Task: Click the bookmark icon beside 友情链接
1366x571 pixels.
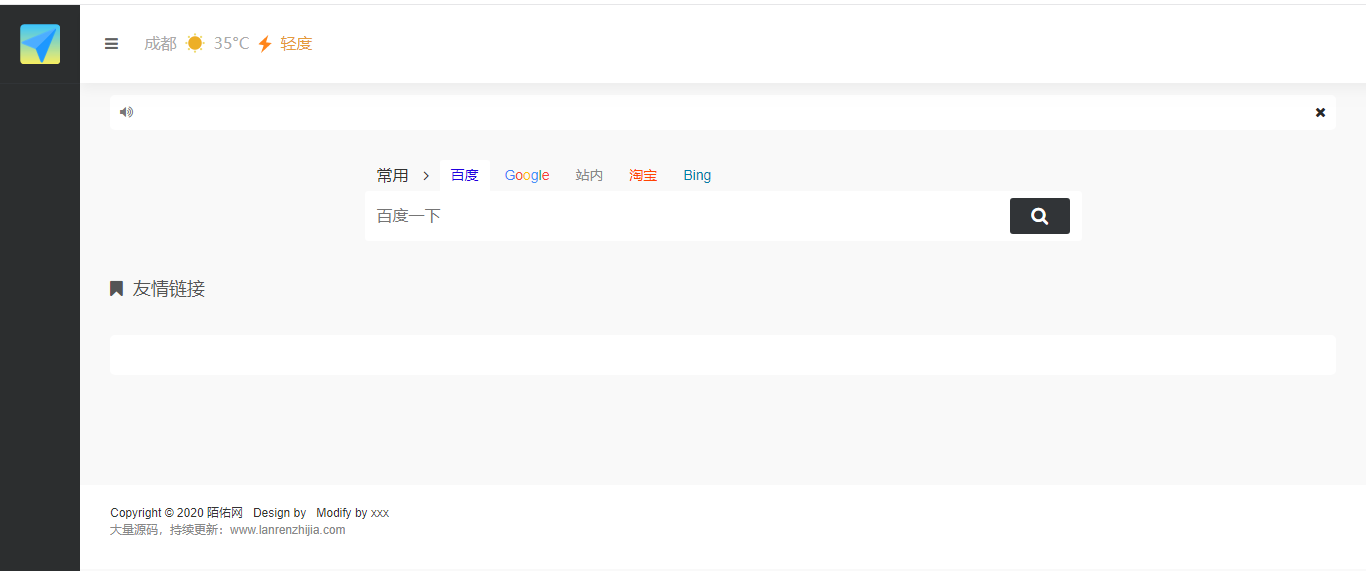Action: pos(116,289)
